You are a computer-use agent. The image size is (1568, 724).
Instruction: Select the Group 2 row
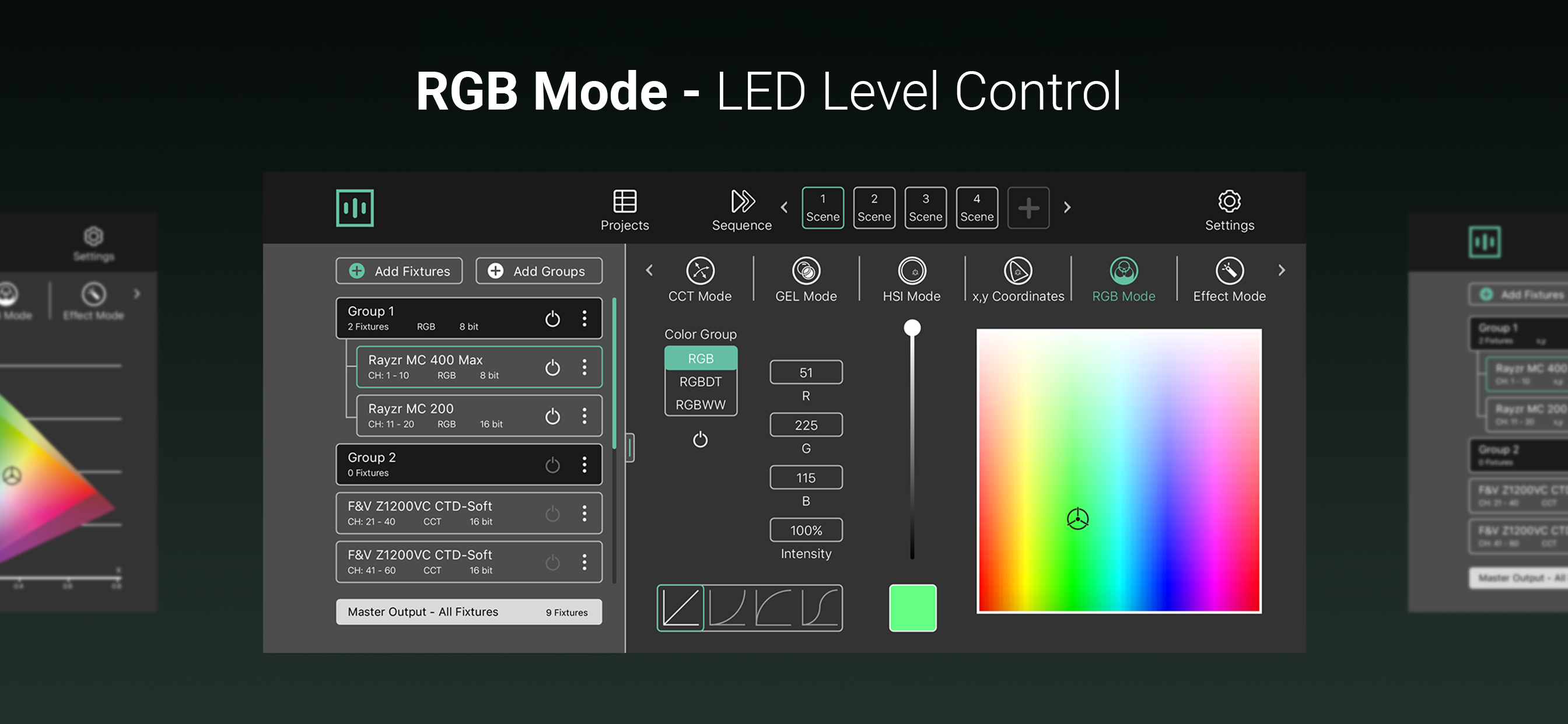(468, 464)
